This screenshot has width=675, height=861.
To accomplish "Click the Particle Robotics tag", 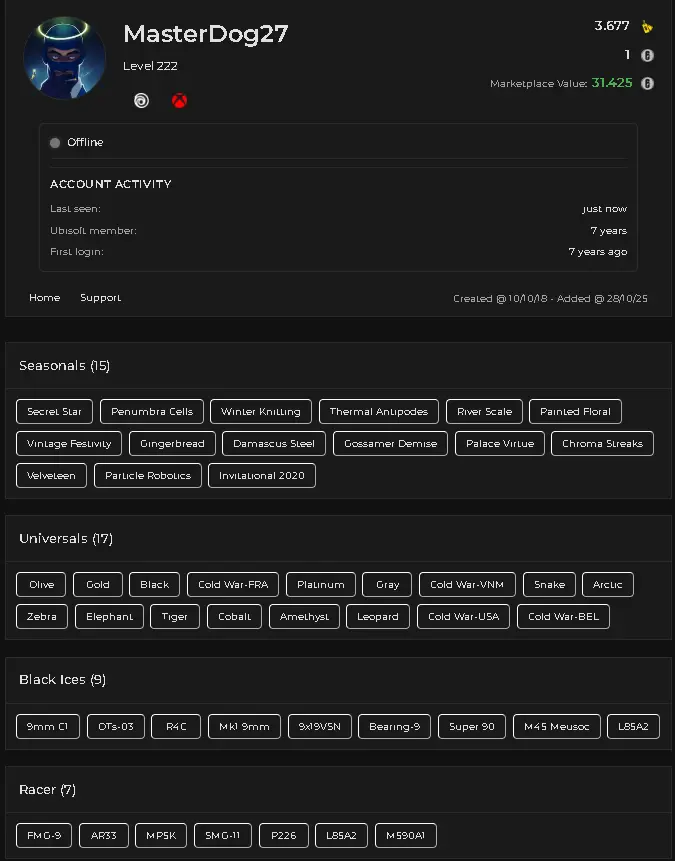I will (148, 475).
